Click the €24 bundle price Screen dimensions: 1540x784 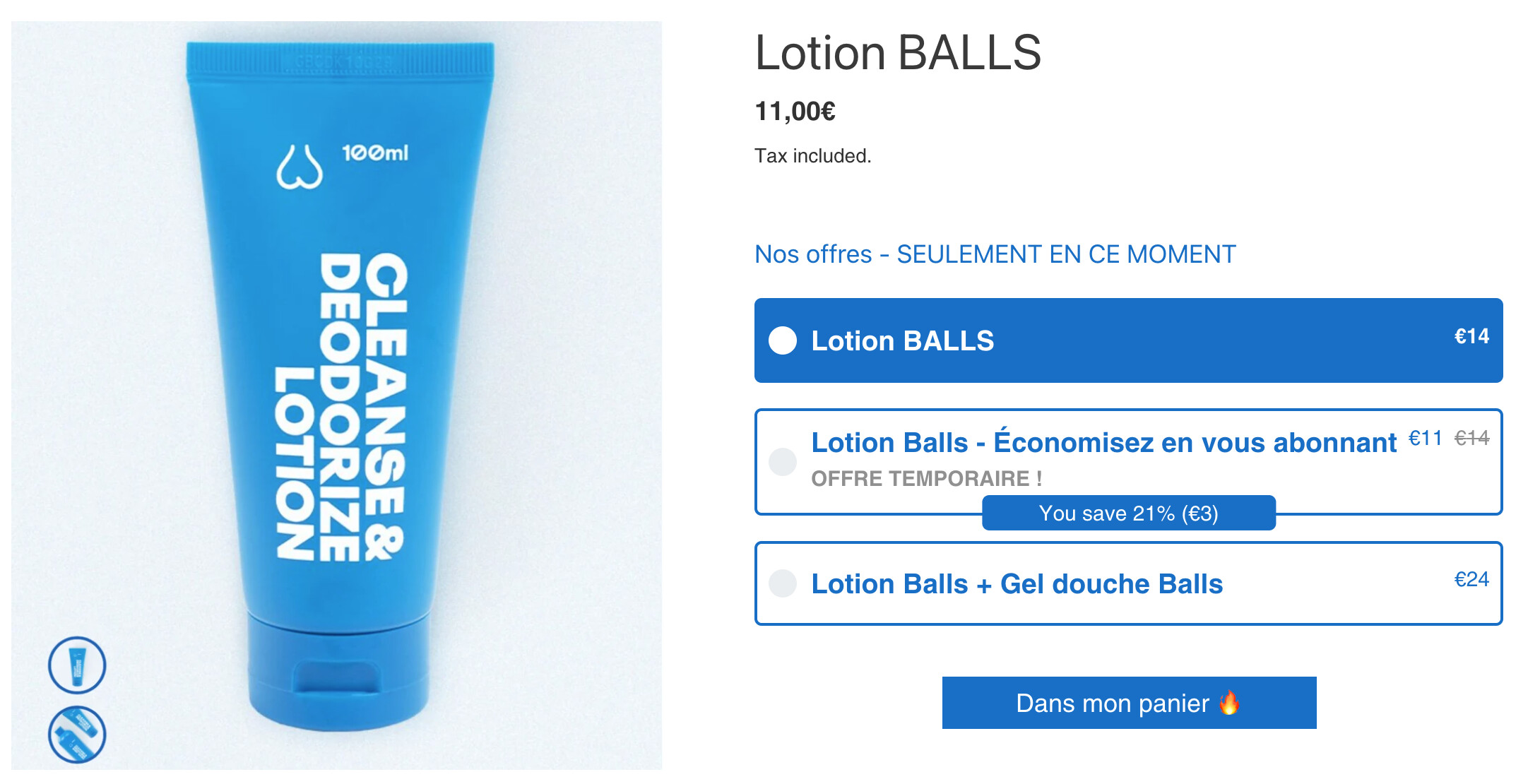pyautogui.click(x=1471, y=579)
